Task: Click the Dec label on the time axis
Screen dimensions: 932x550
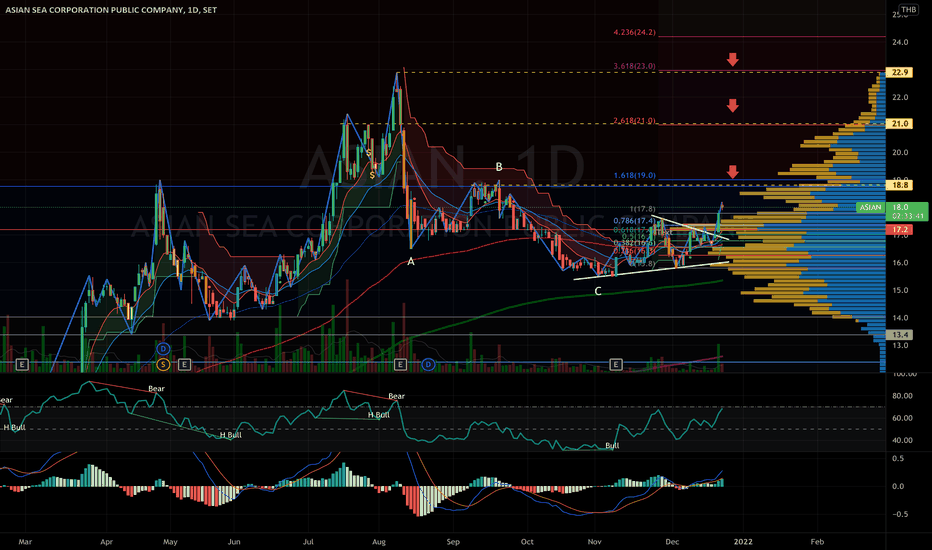Action: coord(672,542)
